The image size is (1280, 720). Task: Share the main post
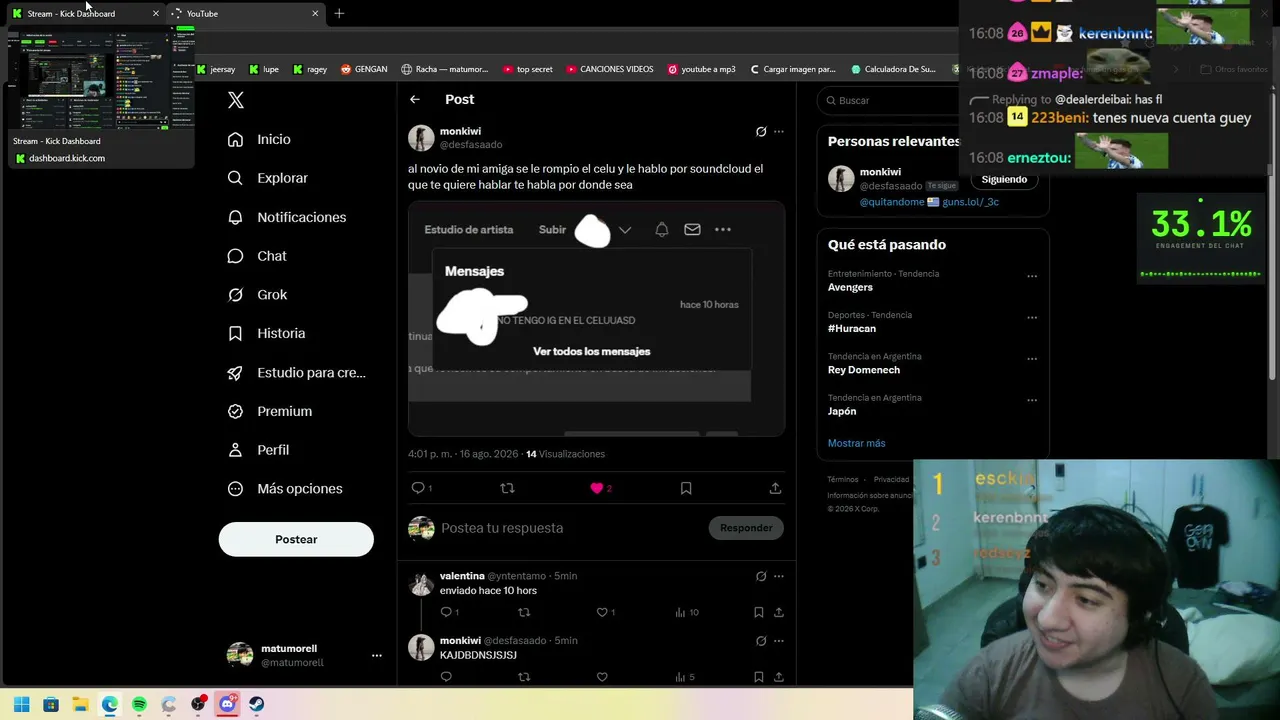tap(775, 488)
